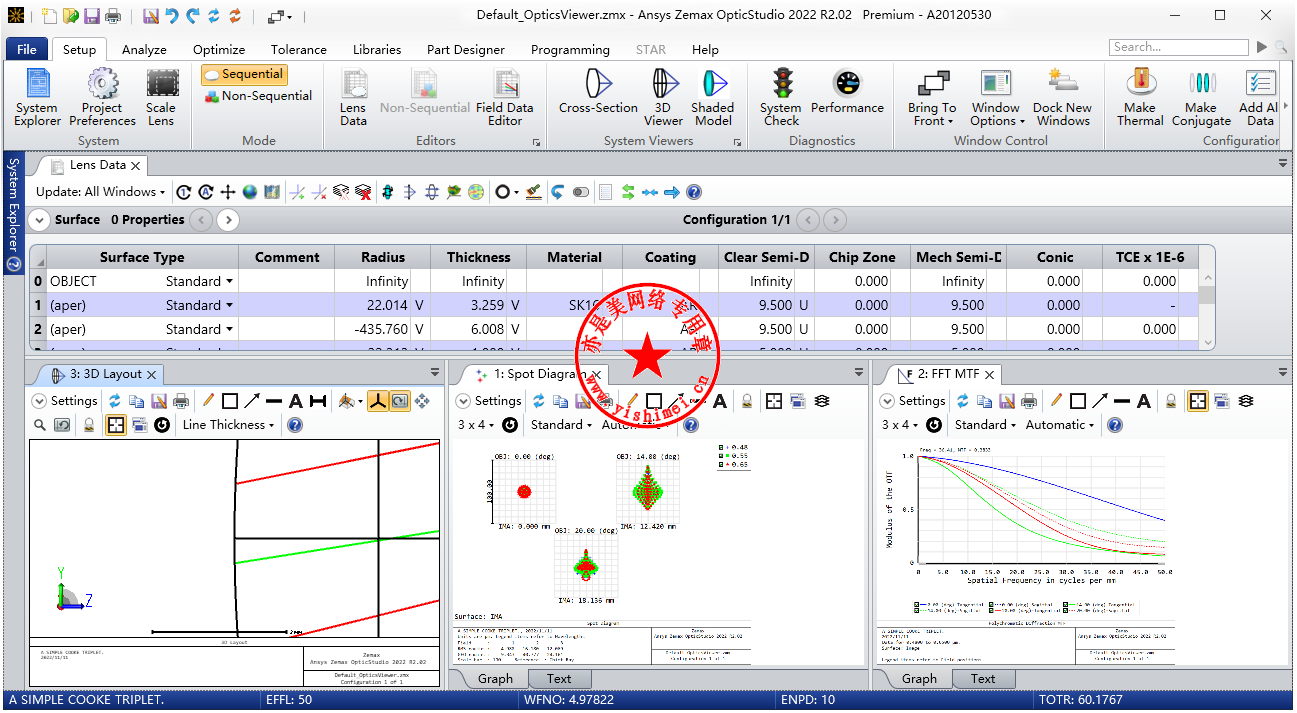This screenshot has width=1297, height=713.
Task: Open the Line Thickness dropdown in 3D Layout
Action: [x=229, y=425]
